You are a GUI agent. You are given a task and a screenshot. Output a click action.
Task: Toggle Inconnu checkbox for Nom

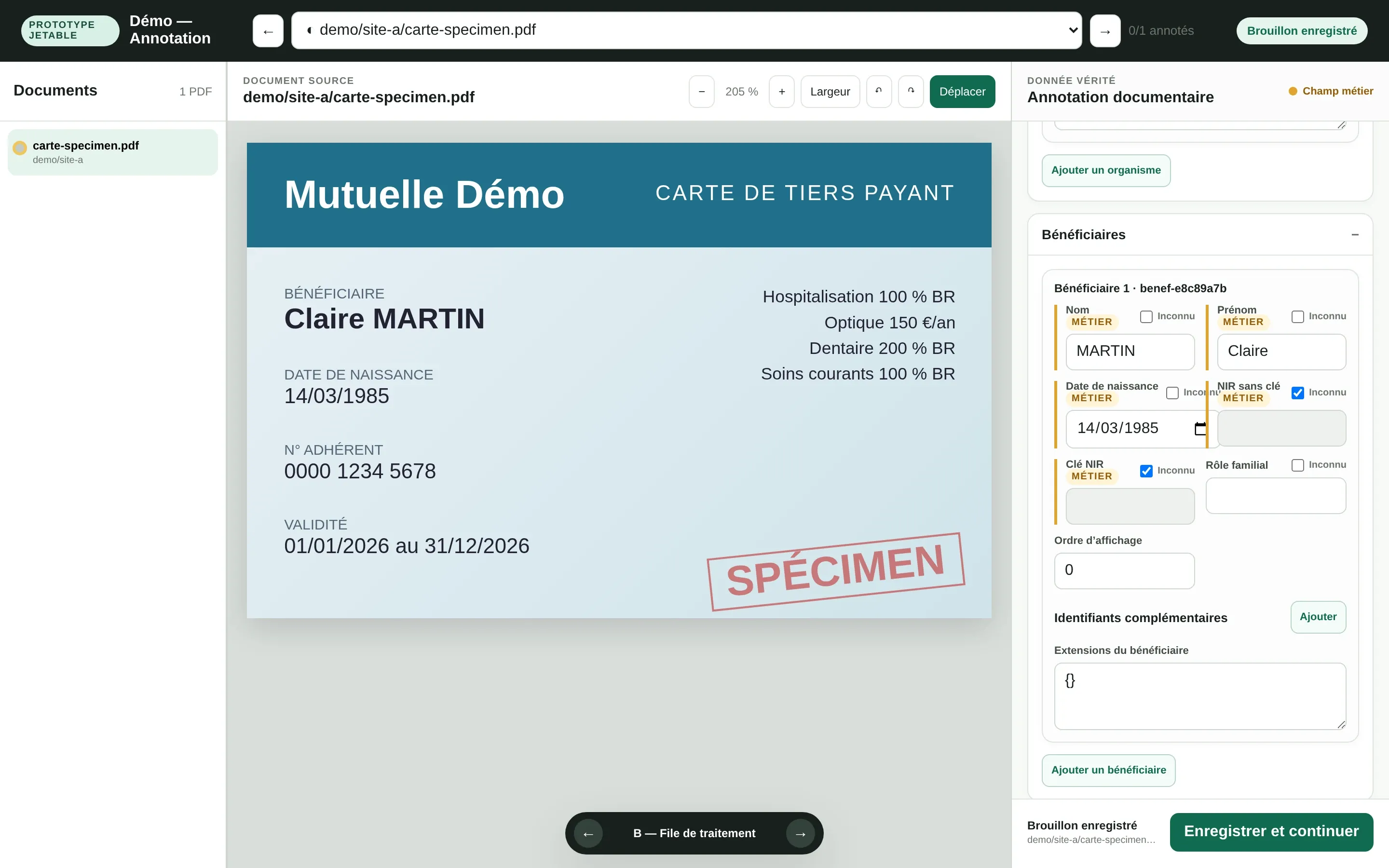click(x=1146, y=317)
